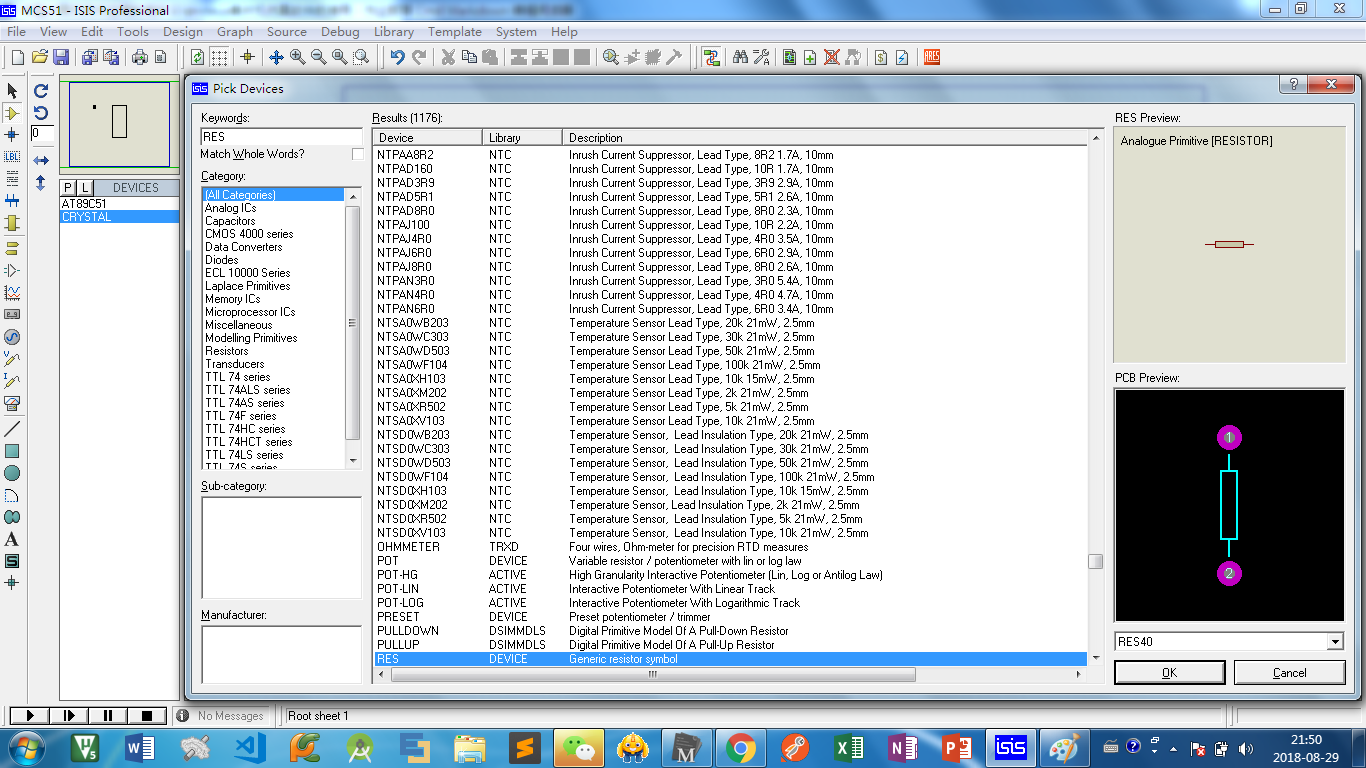This screenshot has height=768, width=1366.
Task: Rotate anti-clockwise using the rotation icon
Action: pos(41,113)
